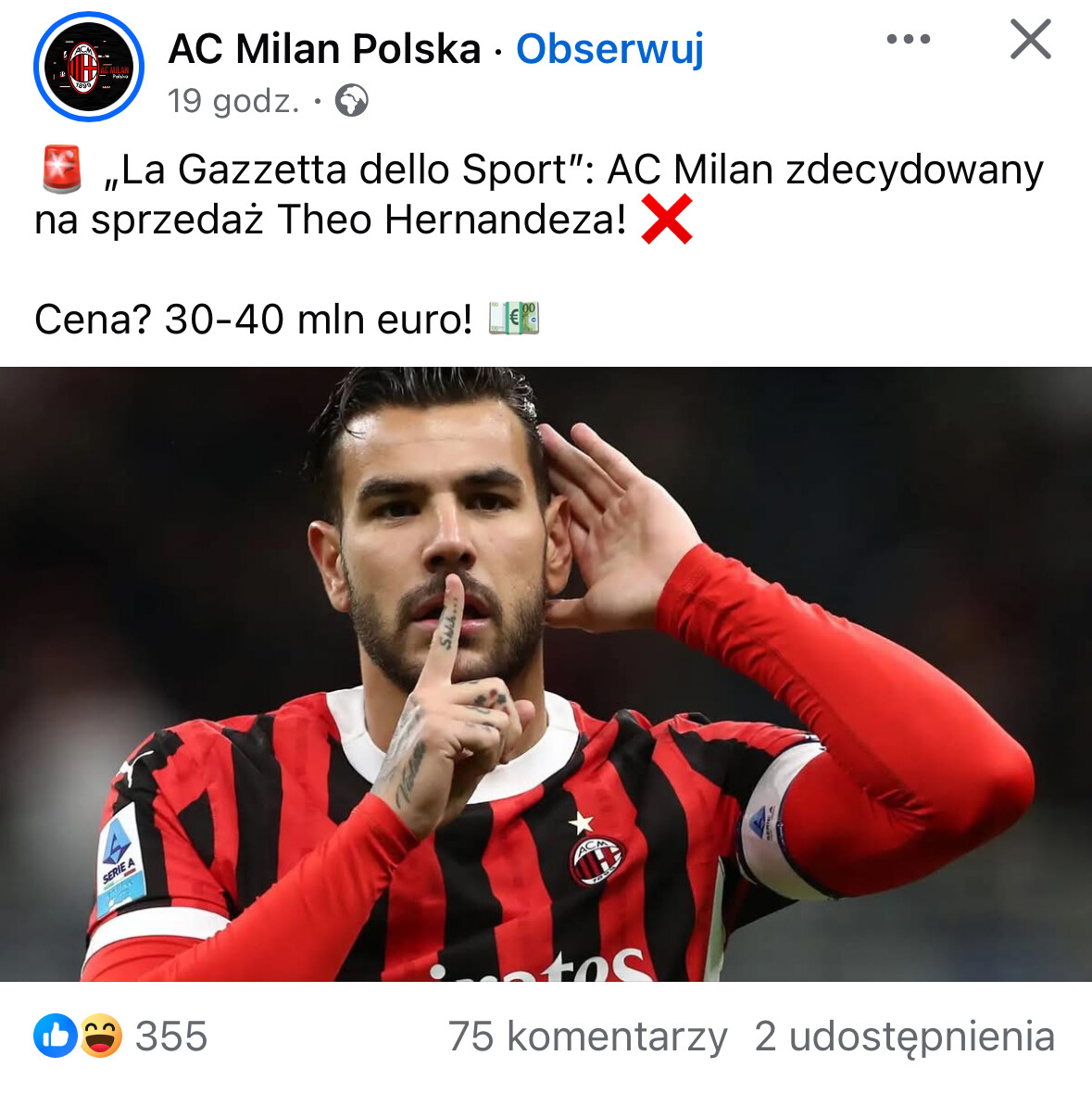Follow the page via Obserwuj link
The width and height of the screenshot is (1092, 1093).
click(x=609, y=49)
